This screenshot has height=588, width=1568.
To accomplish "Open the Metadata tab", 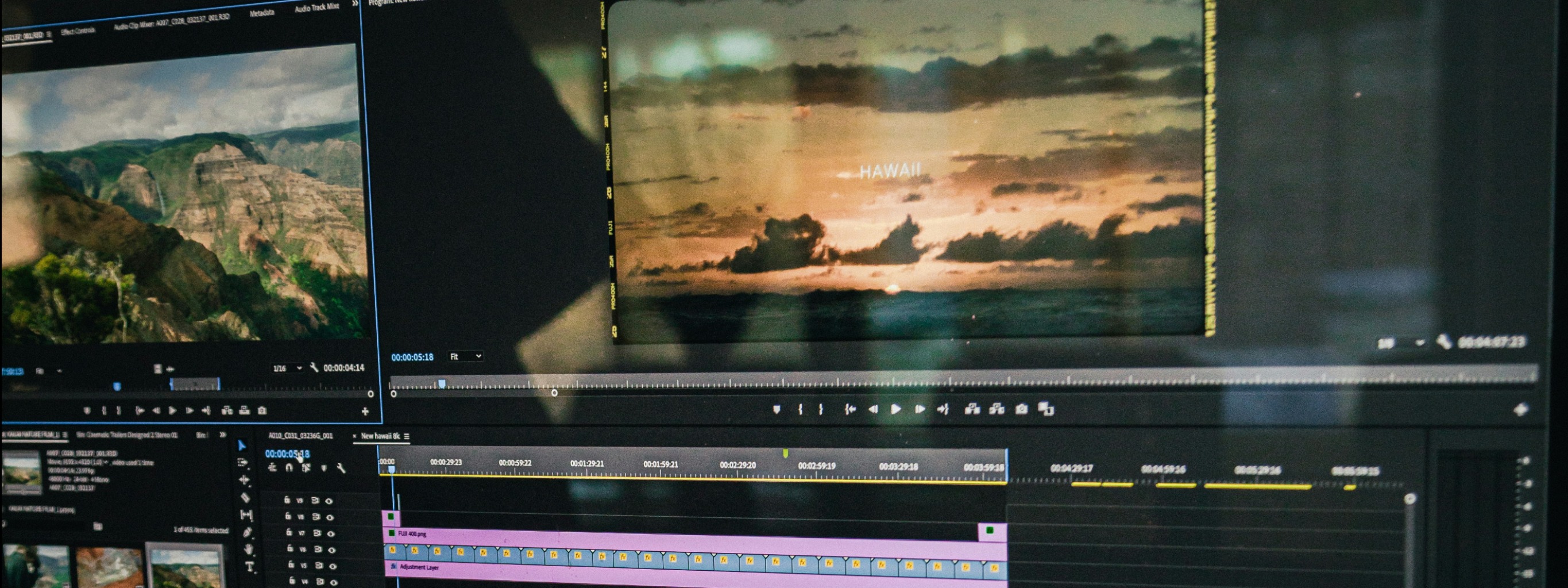I will click(x=262, y=13).
